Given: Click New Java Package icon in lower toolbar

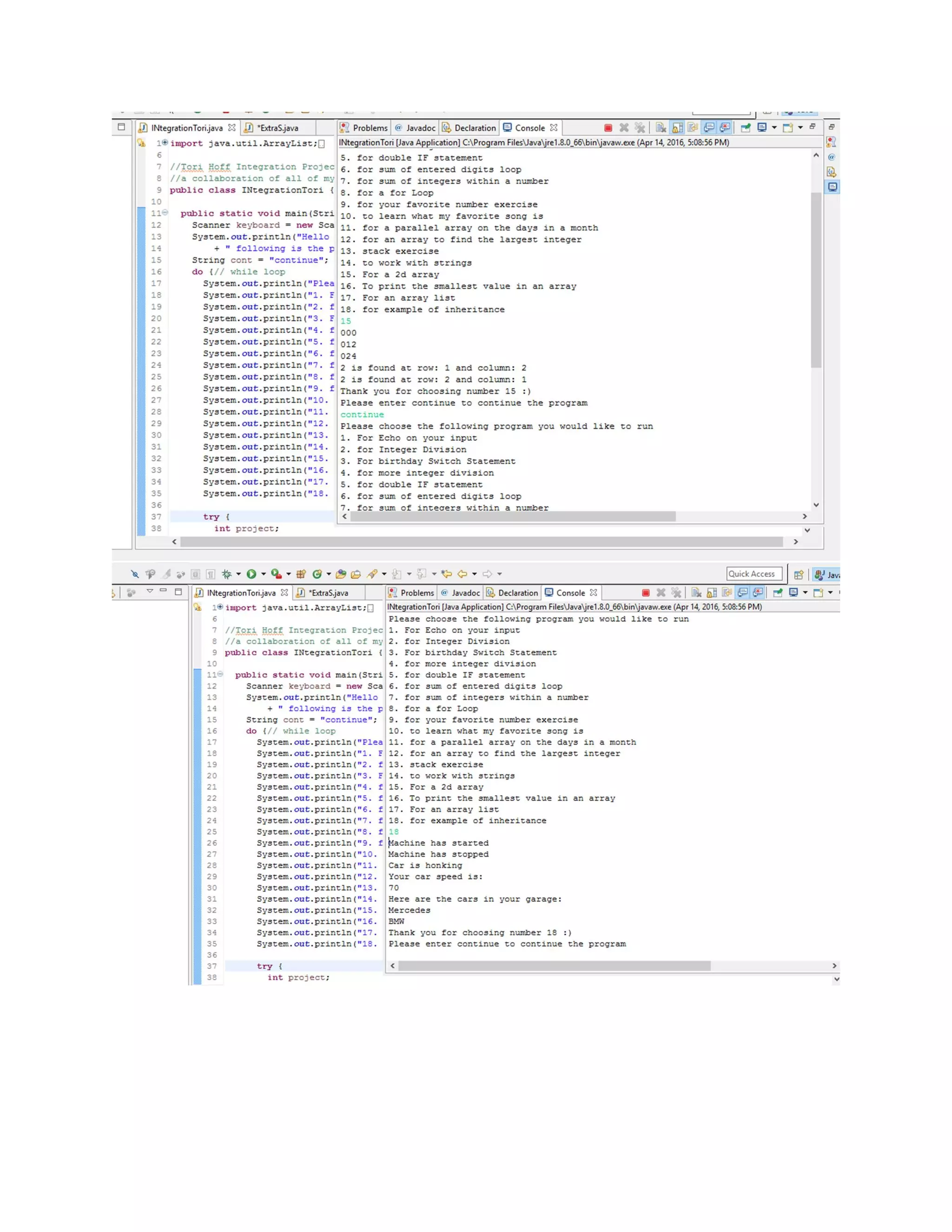Looking at the screenshot, I should (301, 574).
